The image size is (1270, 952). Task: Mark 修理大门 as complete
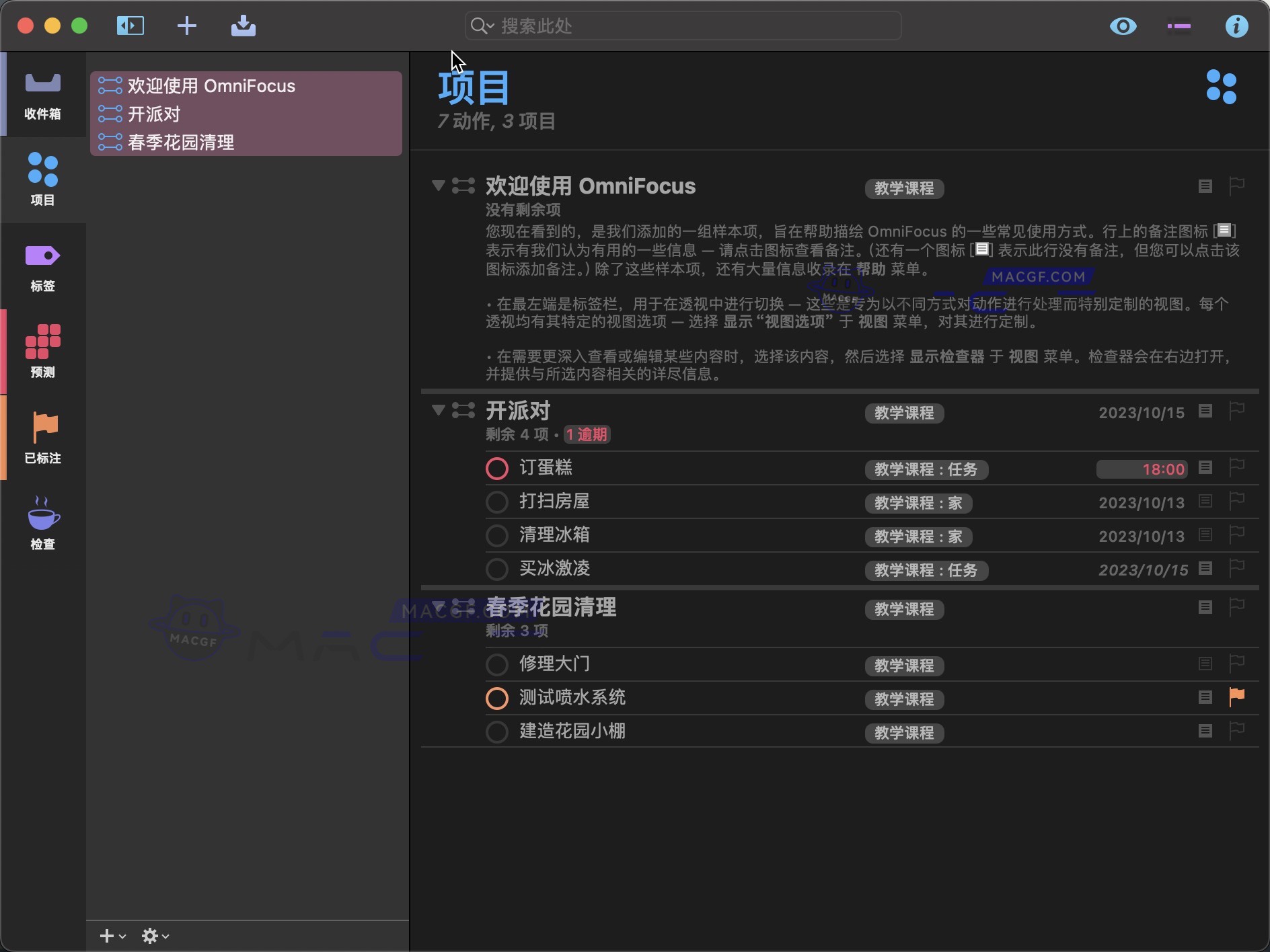tap(496, 664)
